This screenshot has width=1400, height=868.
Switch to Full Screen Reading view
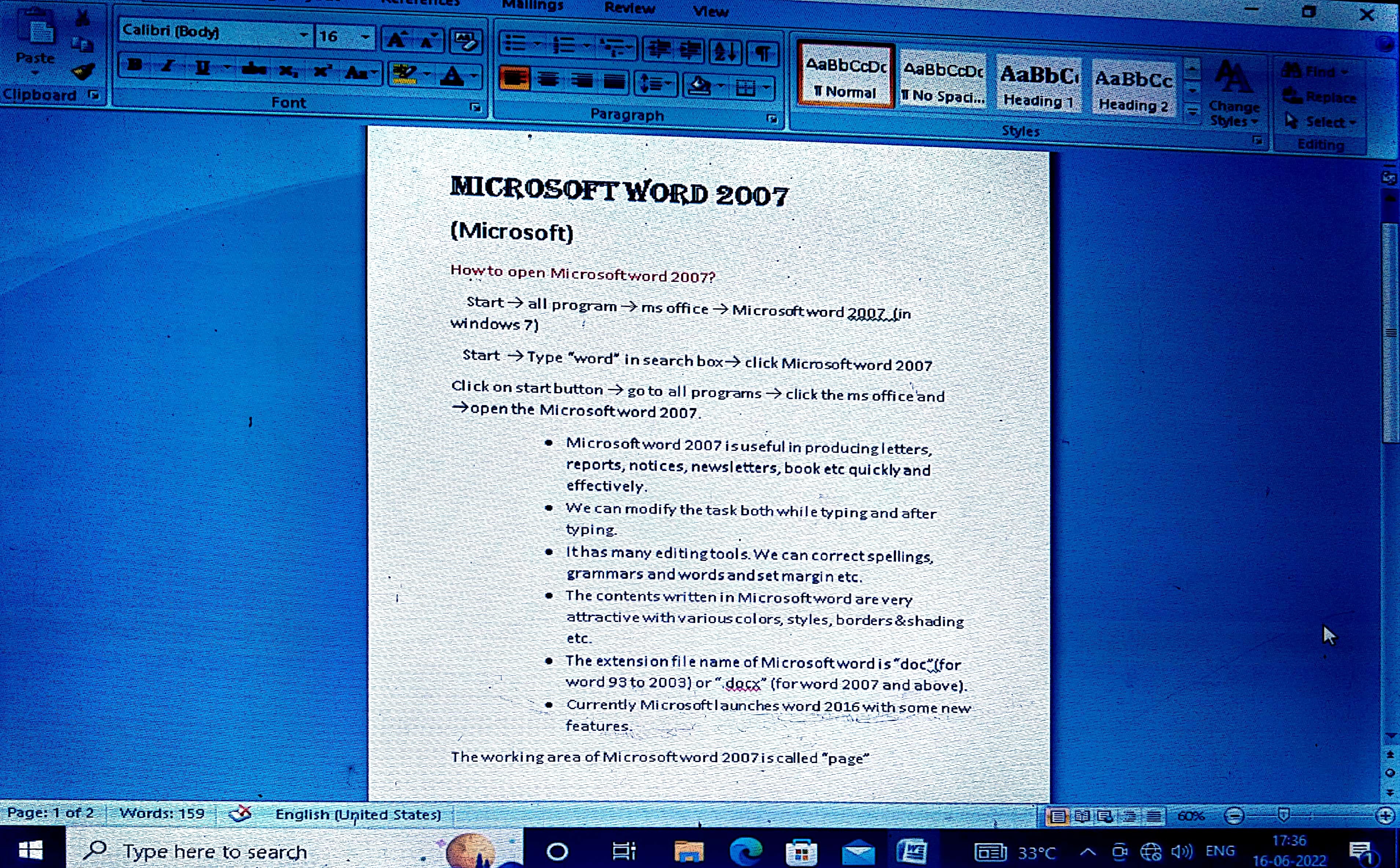[1083, 816]
